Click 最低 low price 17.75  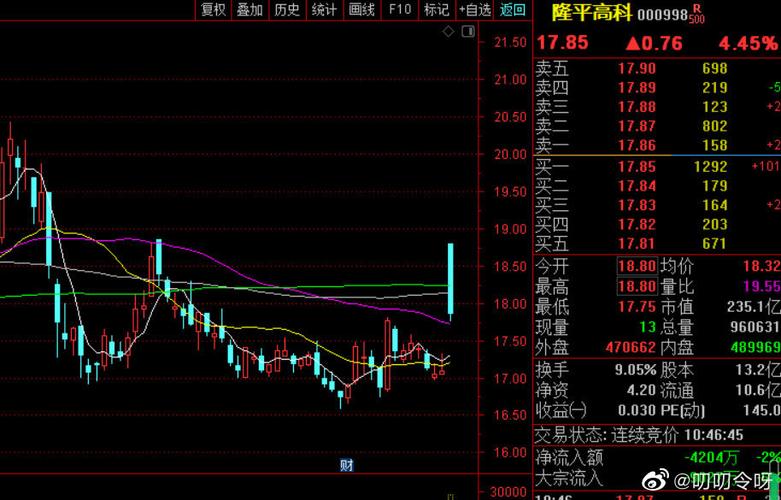click(x=637, y=306)
